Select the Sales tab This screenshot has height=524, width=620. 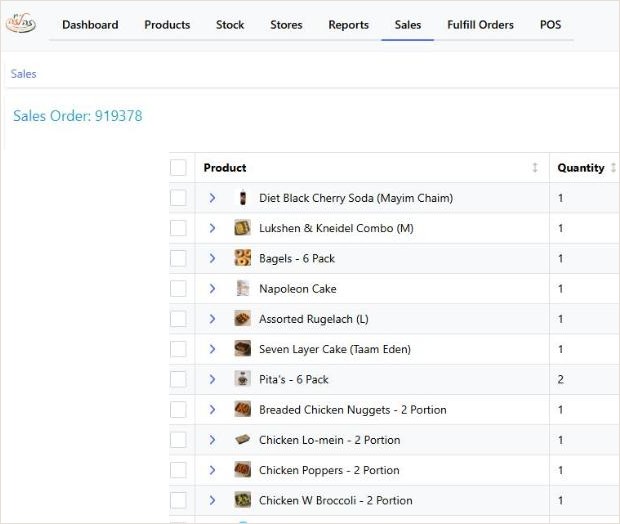pos(408,25)
